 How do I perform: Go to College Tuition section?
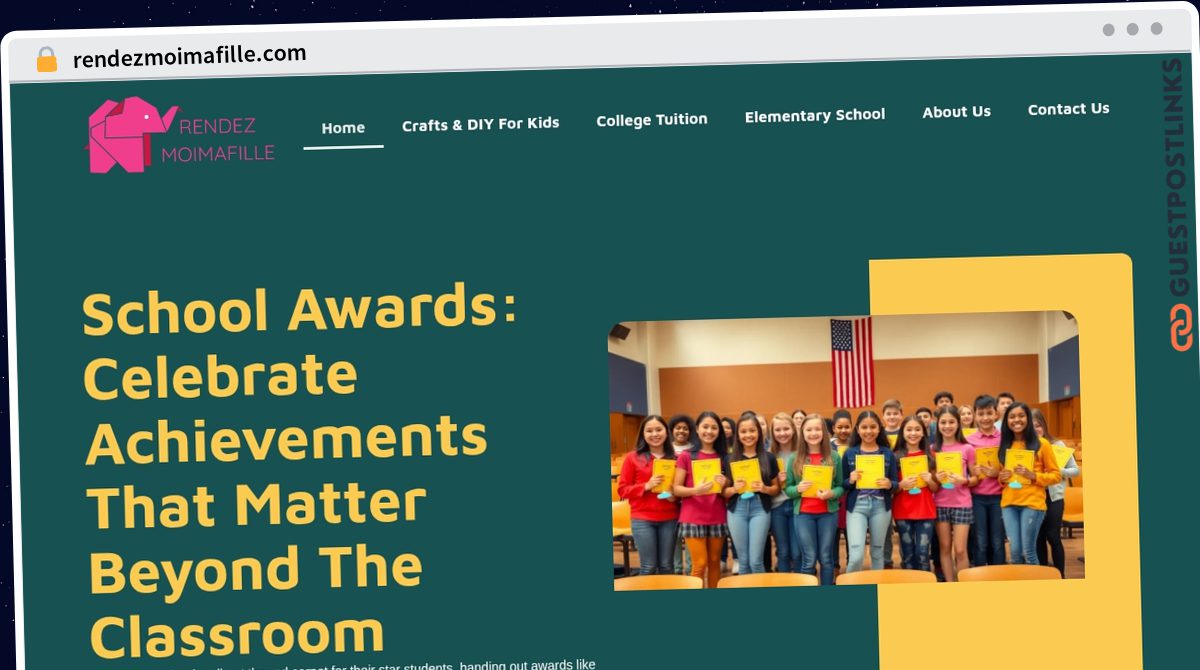(x=652, y=120)
